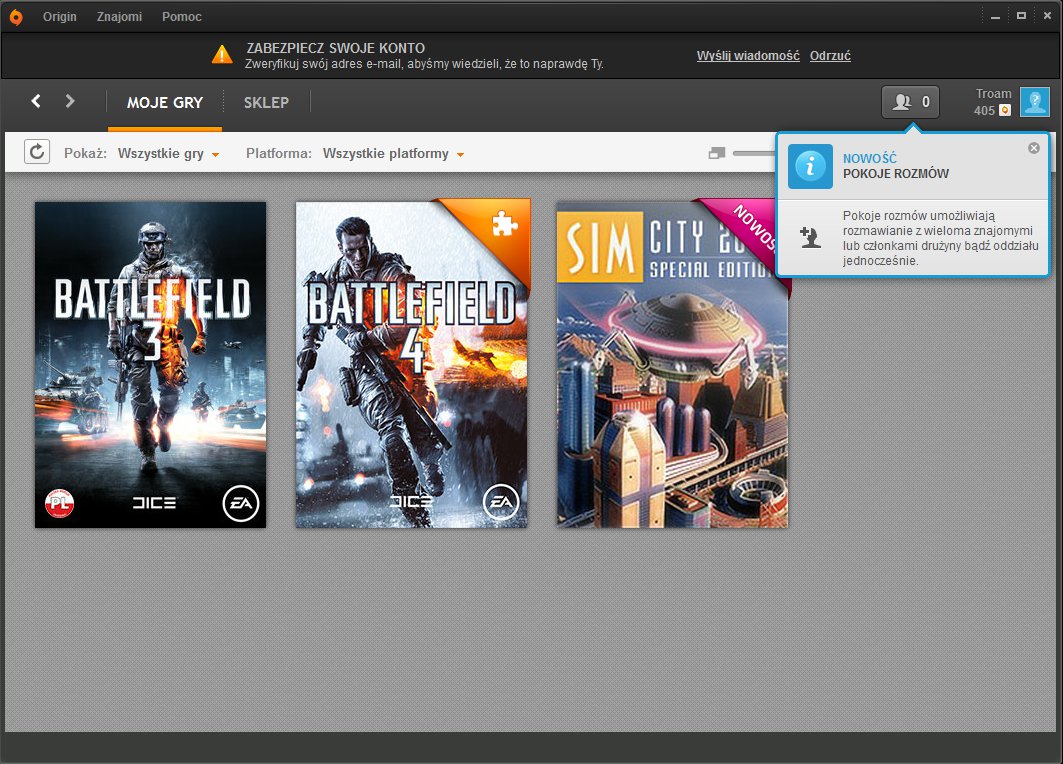The width and height of the screenshot is (1063, 764).
Task: Click the Wyślij wiadomość link
Action: click(748, 56)
